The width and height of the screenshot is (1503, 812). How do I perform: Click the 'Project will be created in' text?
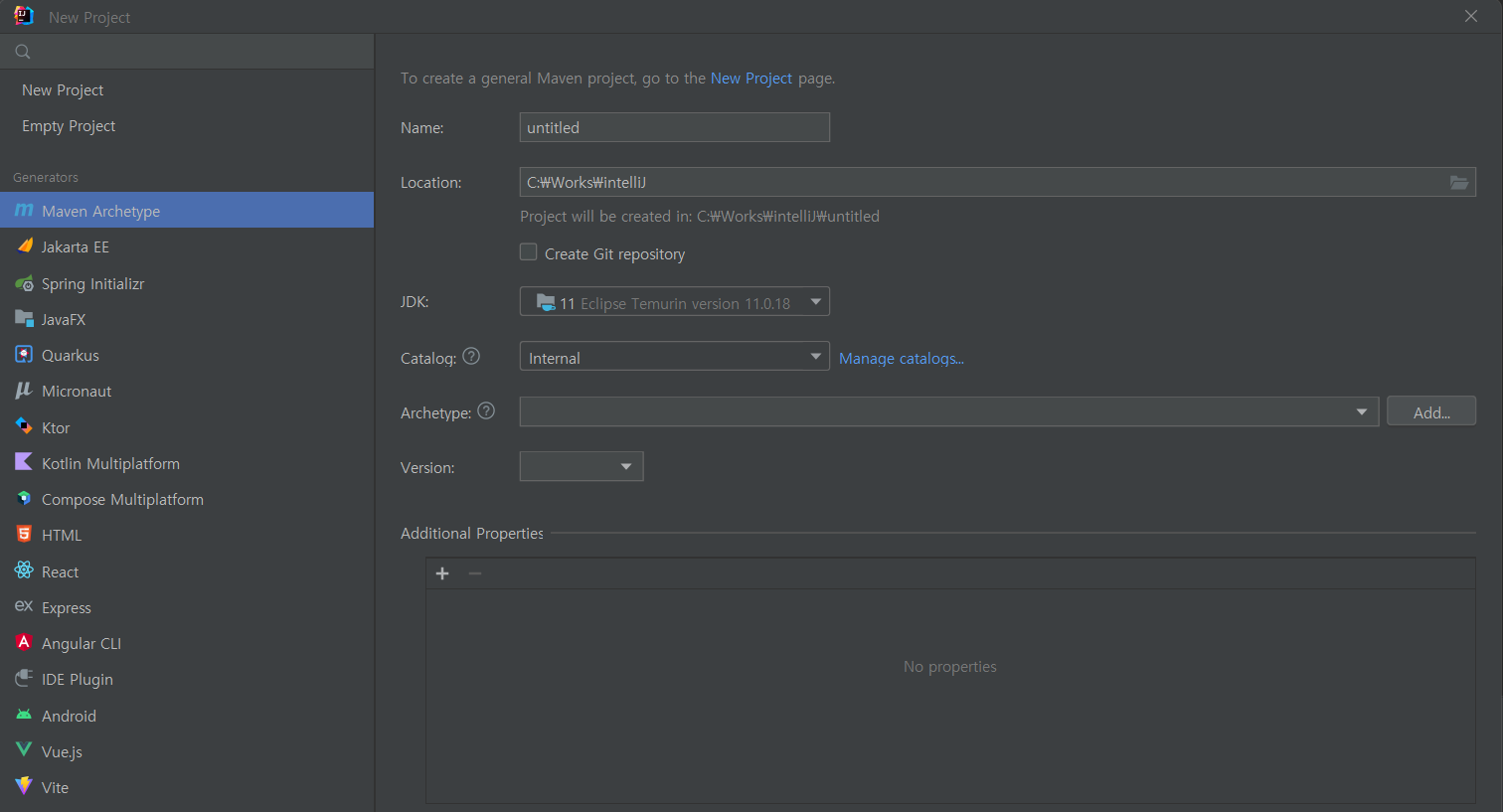tap(700, 216)
